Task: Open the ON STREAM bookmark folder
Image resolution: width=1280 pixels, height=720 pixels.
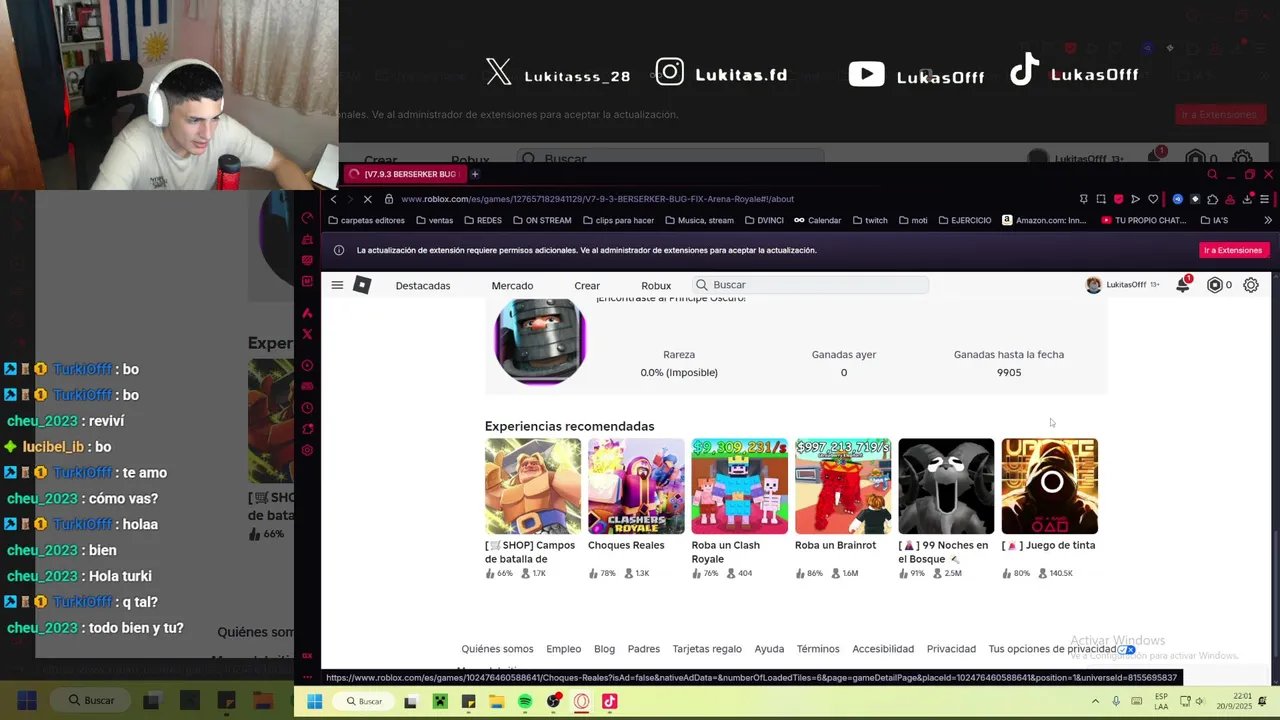Action: click(x=542, y=221)
